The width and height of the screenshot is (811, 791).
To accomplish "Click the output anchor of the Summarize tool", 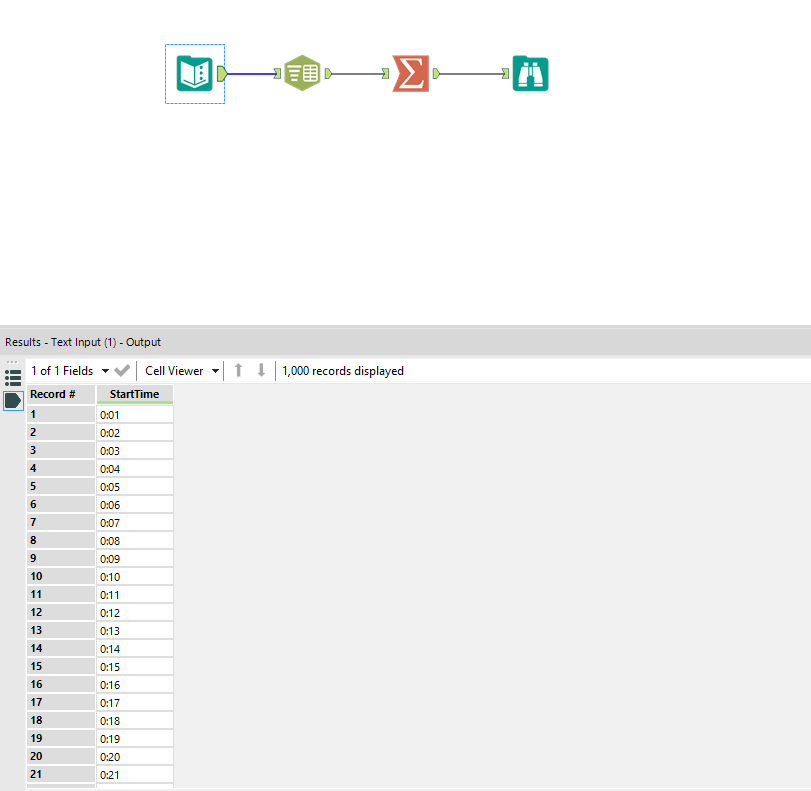I will click(x=437, y=73).
